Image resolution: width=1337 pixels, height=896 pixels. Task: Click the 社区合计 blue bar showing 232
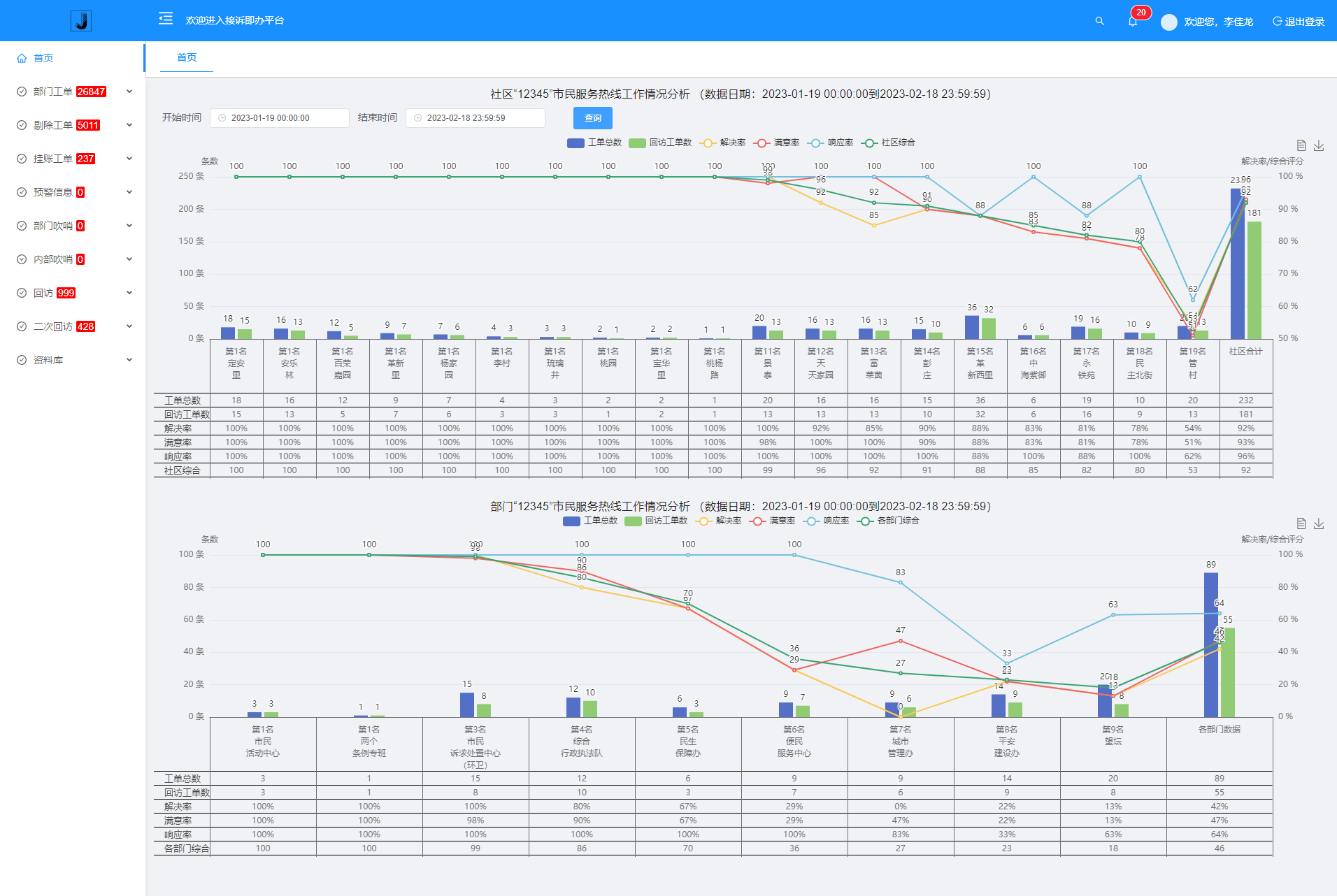point(1237,263)
